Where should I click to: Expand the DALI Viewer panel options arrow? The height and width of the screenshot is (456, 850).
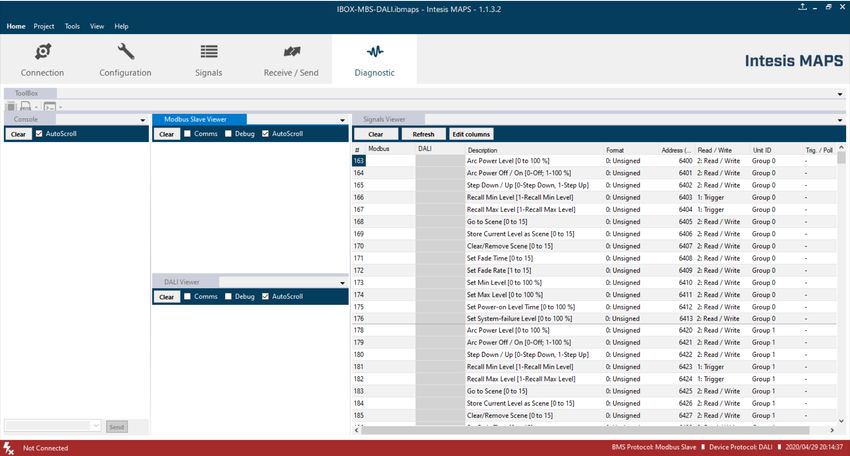click(342, 283)
